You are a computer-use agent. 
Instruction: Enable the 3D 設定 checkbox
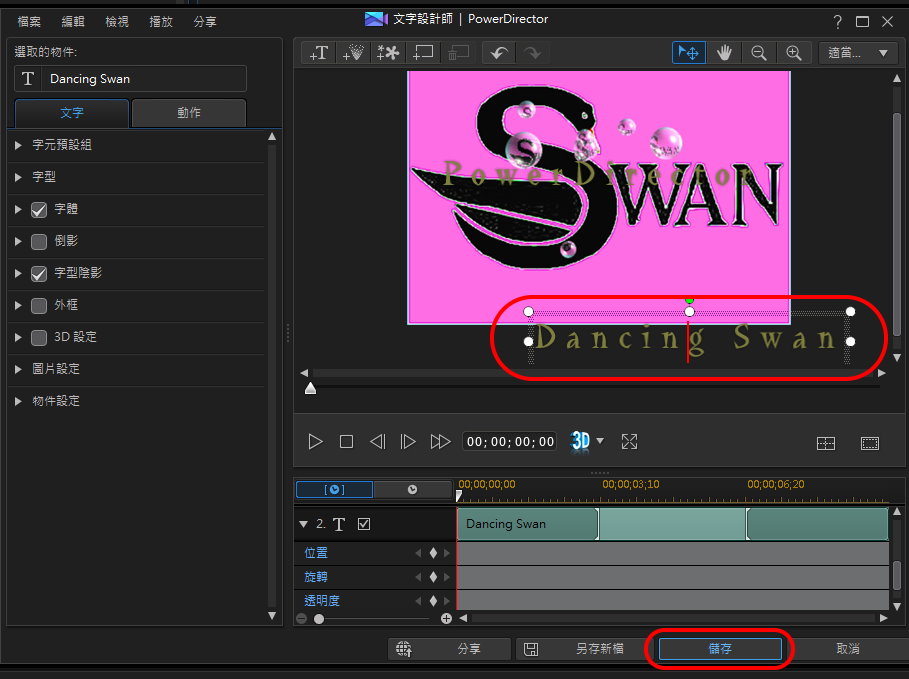point(39,337)
